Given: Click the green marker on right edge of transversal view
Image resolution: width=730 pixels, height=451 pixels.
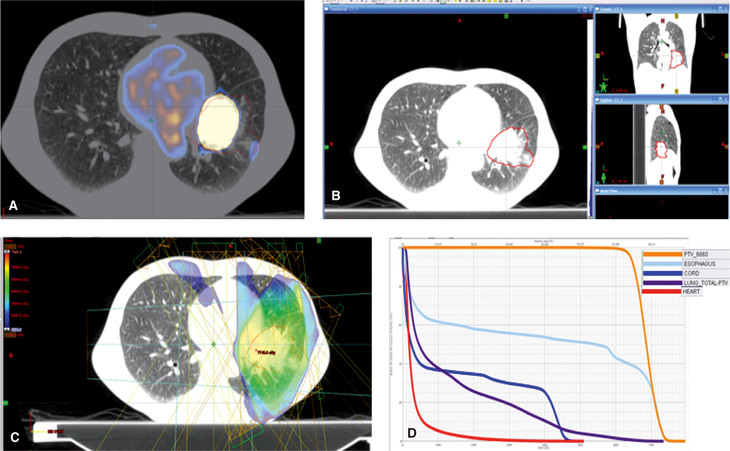Looking at the screenshot, I should coord(587,148).
